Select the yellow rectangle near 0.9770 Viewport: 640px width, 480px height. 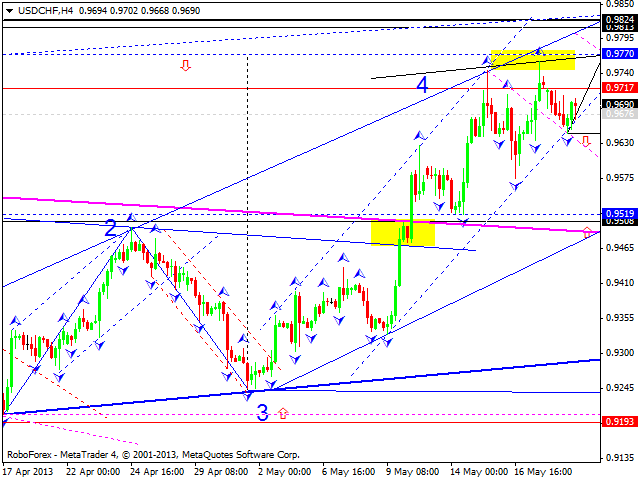[x=532, y=59]
